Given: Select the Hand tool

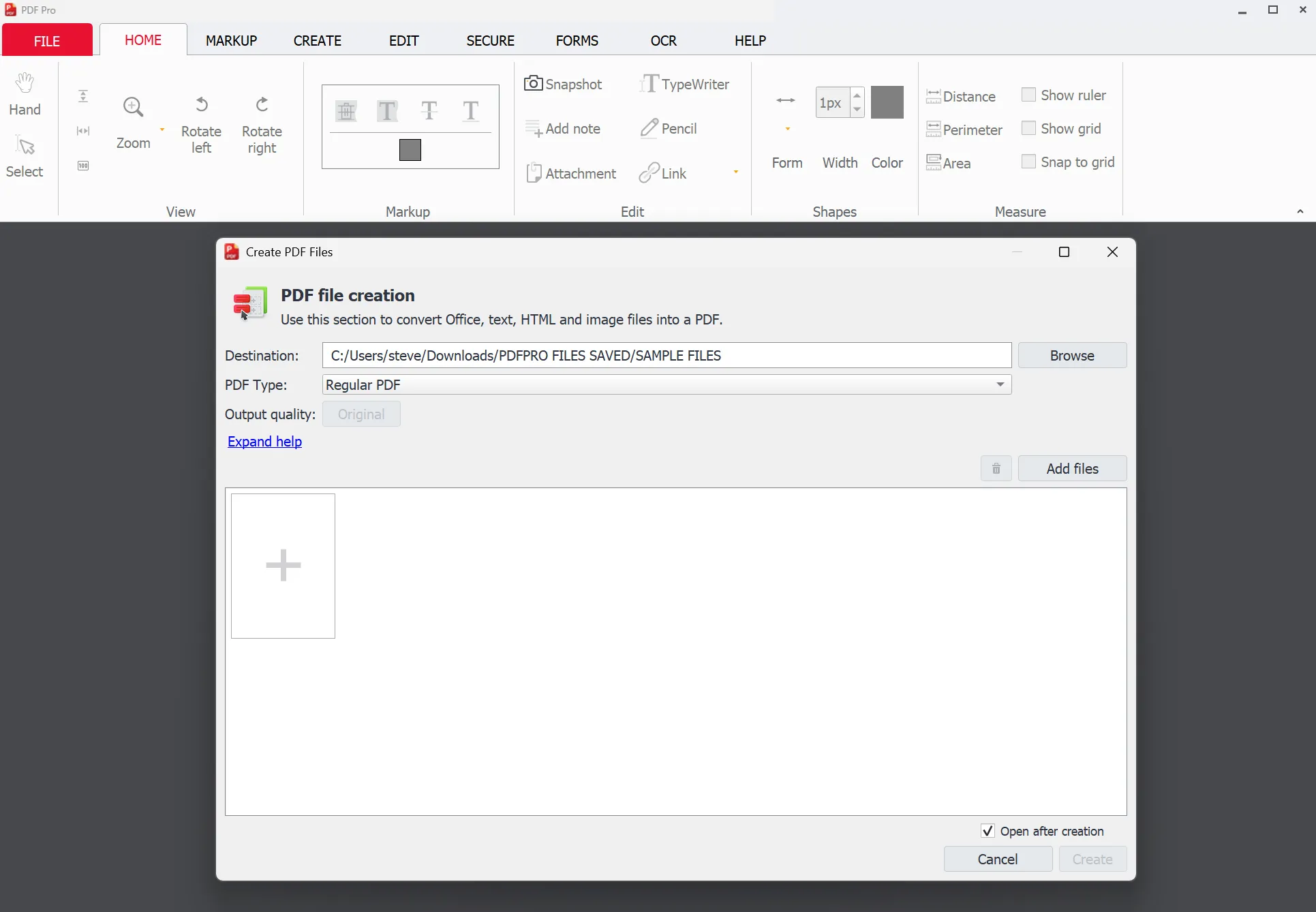Looking at the screenshot, I should click(25, 94).
